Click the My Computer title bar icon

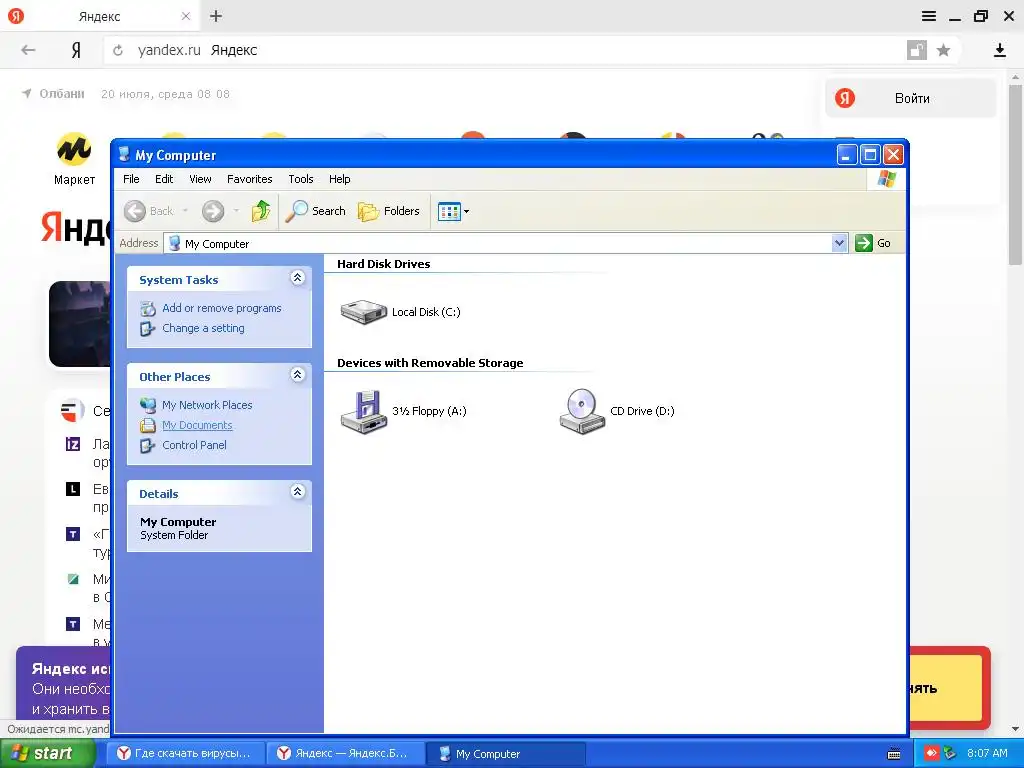pyautogui.click(x=124, y=155)
